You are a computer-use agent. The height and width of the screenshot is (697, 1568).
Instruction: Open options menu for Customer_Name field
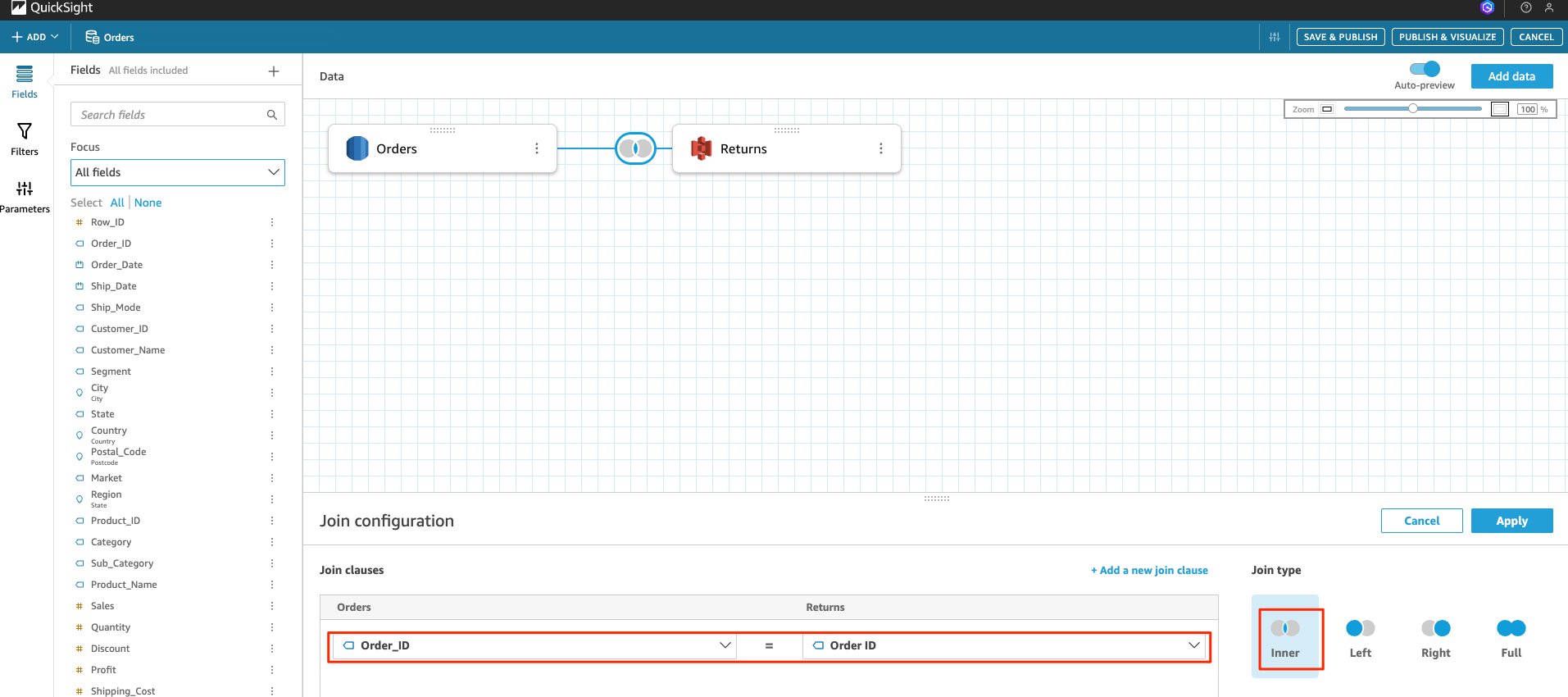coord(272,350)
